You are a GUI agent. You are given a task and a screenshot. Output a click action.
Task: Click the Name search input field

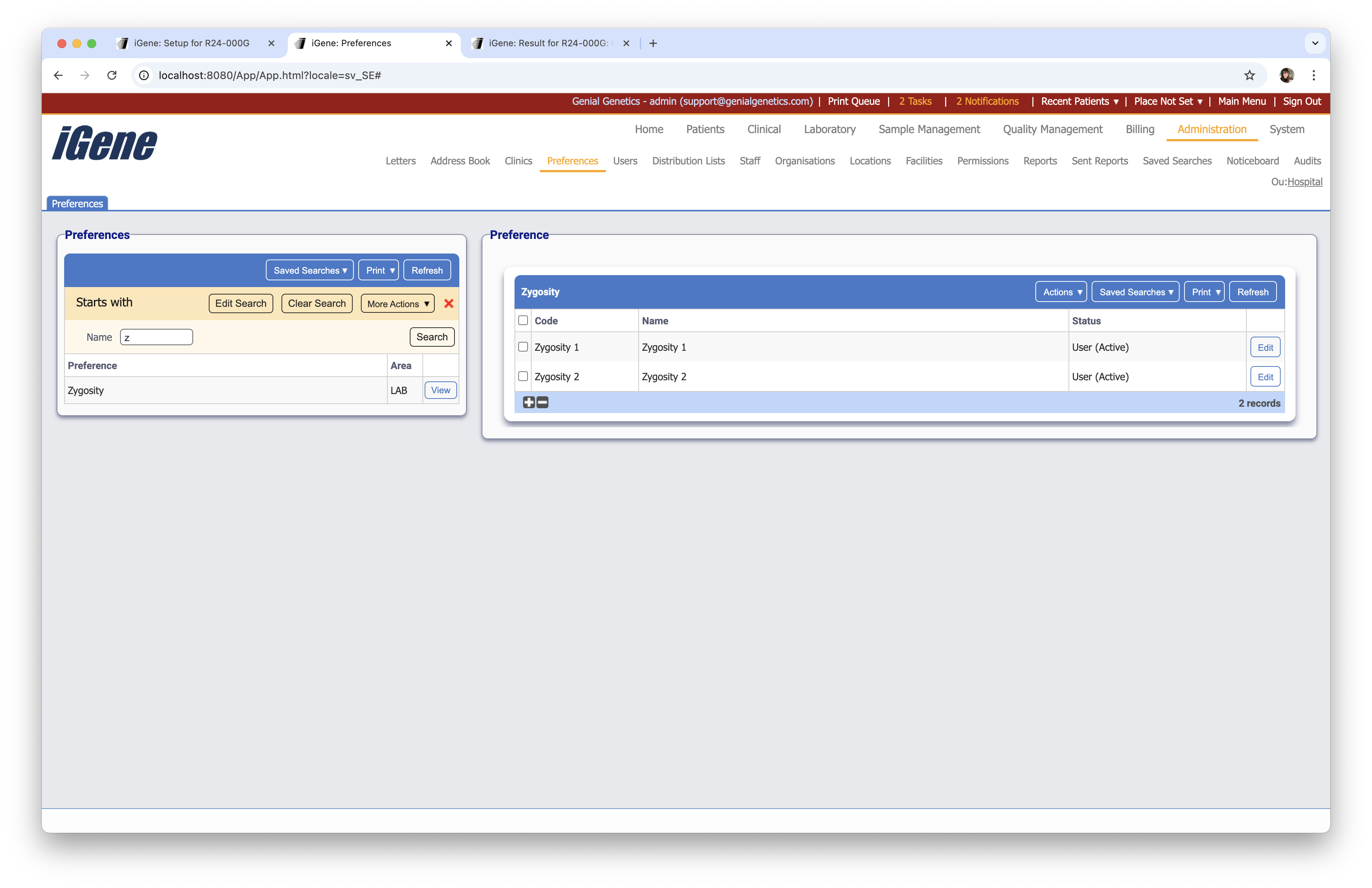(x=157, y=337)
